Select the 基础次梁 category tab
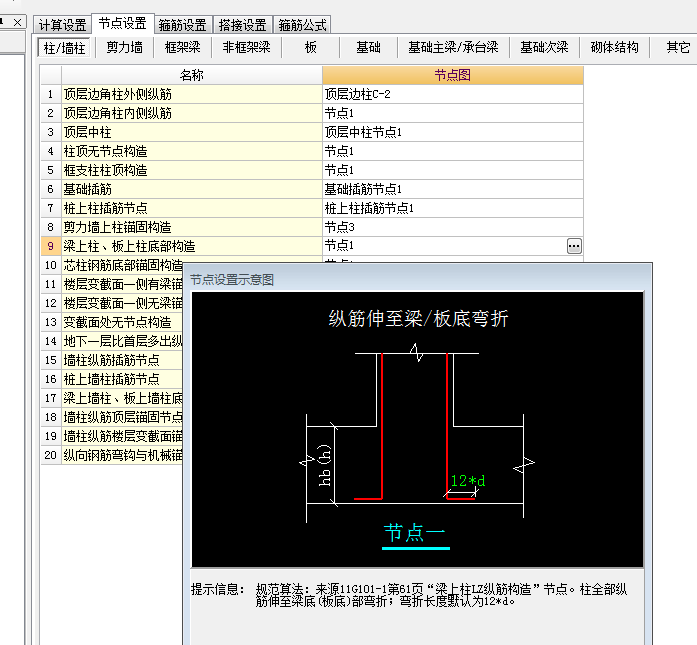This screenshot has height=645, width=697. click(544, 47)
